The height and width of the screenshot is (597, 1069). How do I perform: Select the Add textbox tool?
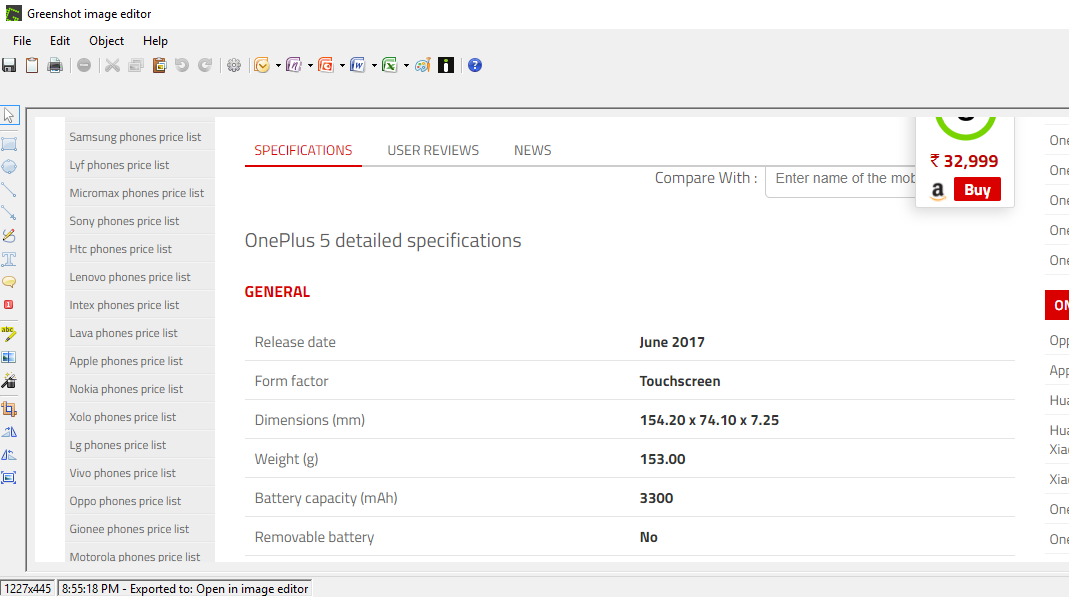pos(9,259)
